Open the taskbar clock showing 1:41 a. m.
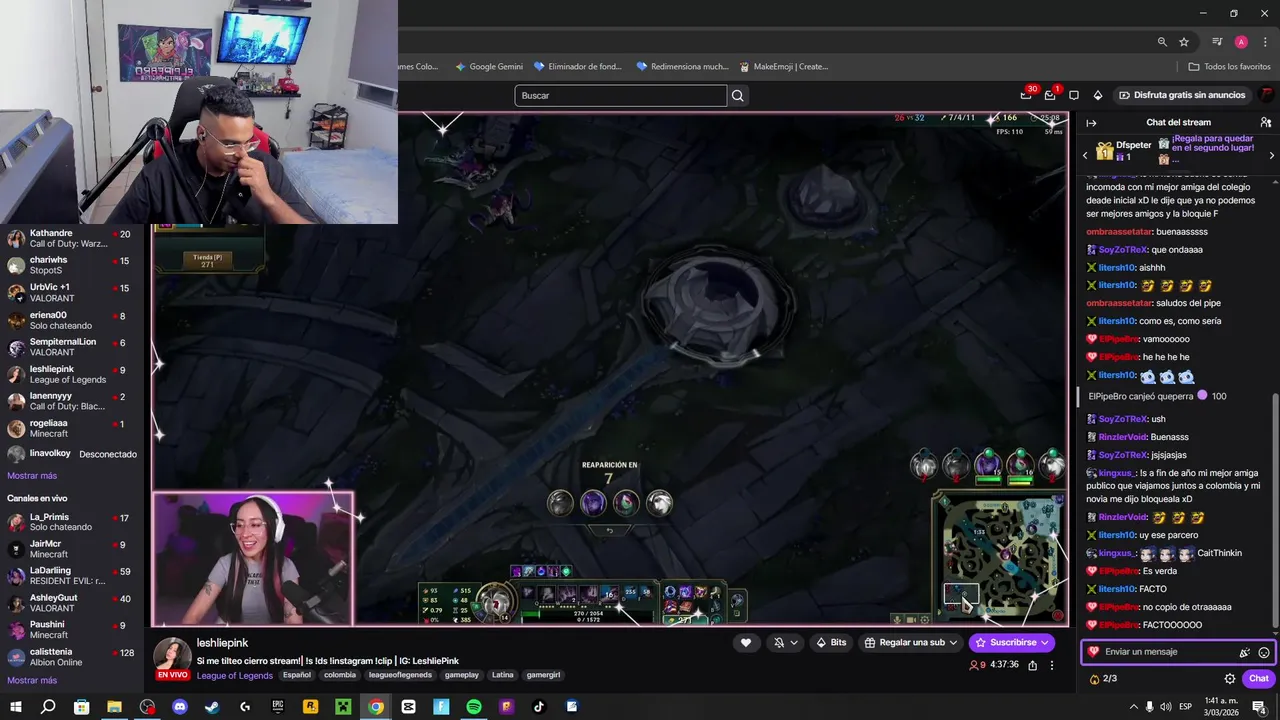The height and width of the screenshot is (720, 1280). coord(1222,706)
